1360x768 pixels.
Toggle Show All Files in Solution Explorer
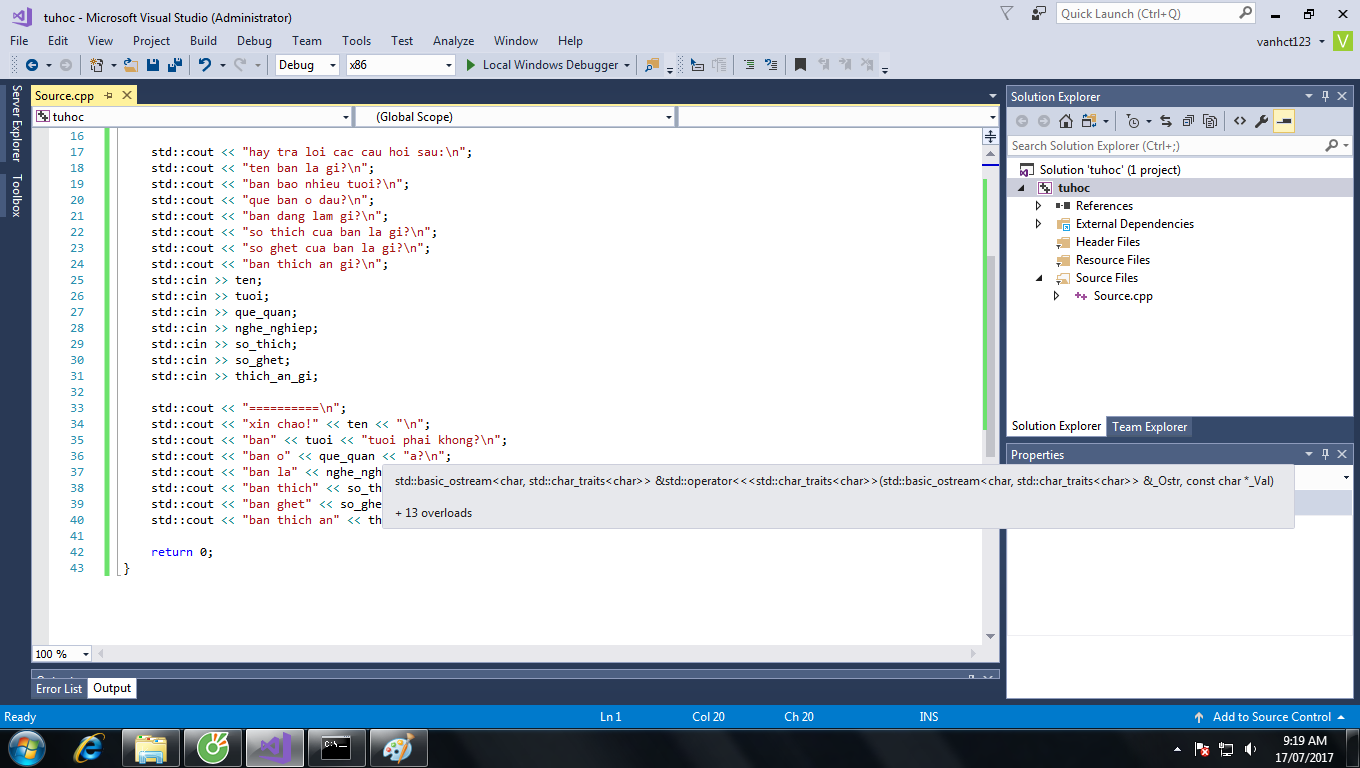tap(1210, 121)
